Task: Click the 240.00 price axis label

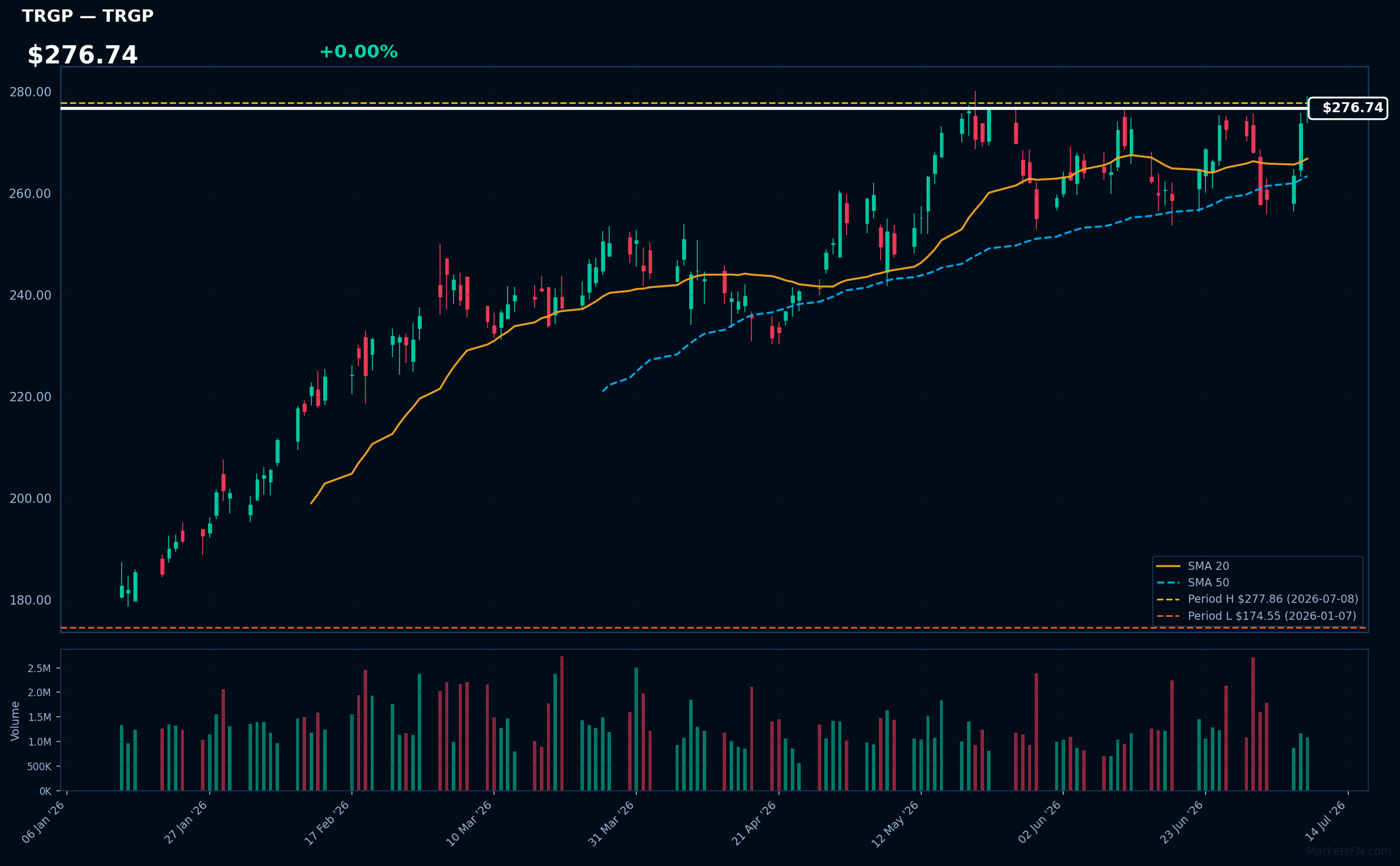Action: 30,296
